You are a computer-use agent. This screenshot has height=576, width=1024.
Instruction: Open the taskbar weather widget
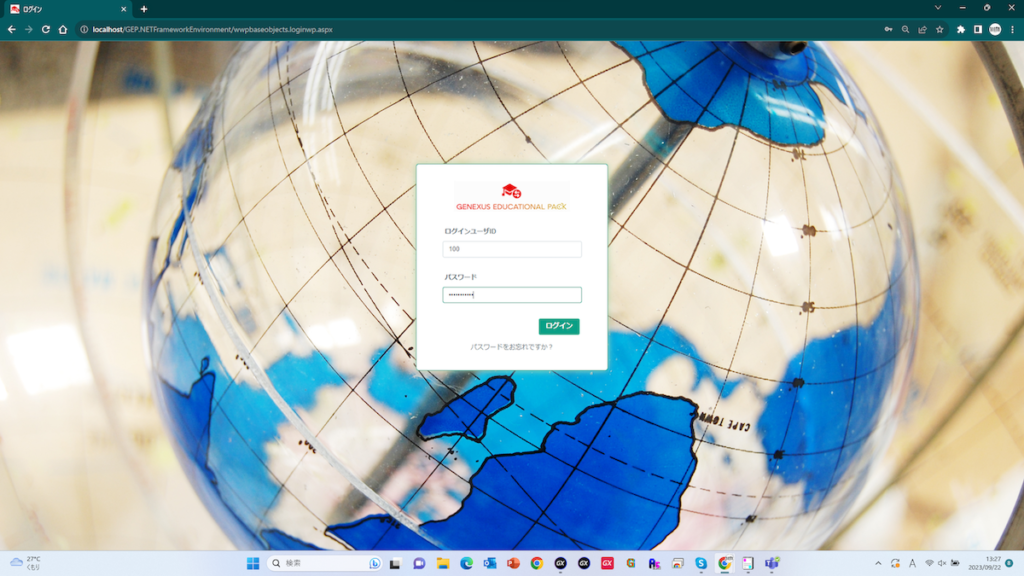coord(26,563)
